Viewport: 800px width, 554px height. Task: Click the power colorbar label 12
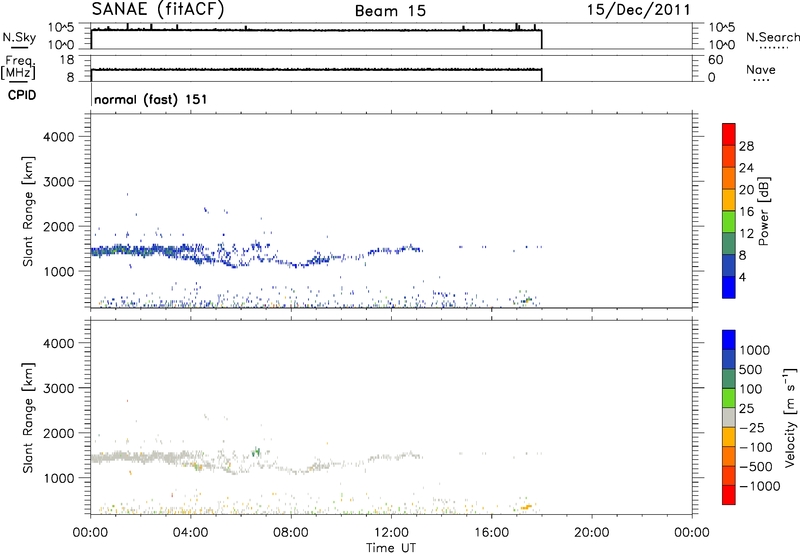pyautogui.click(x=746, y=234)
